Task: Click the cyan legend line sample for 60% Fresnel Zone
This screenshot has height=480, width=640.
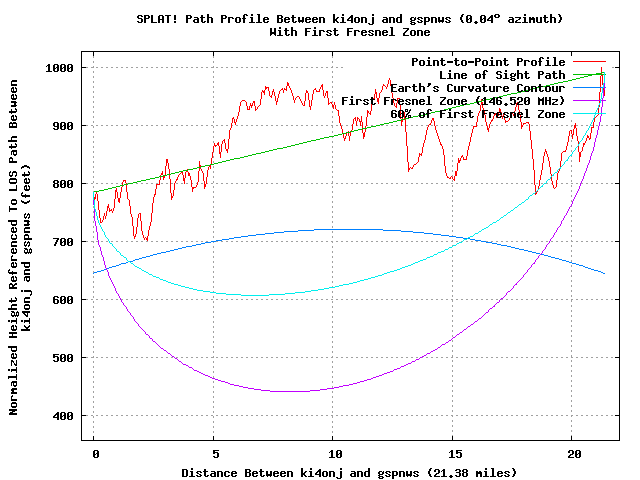Action: (589, 113)
